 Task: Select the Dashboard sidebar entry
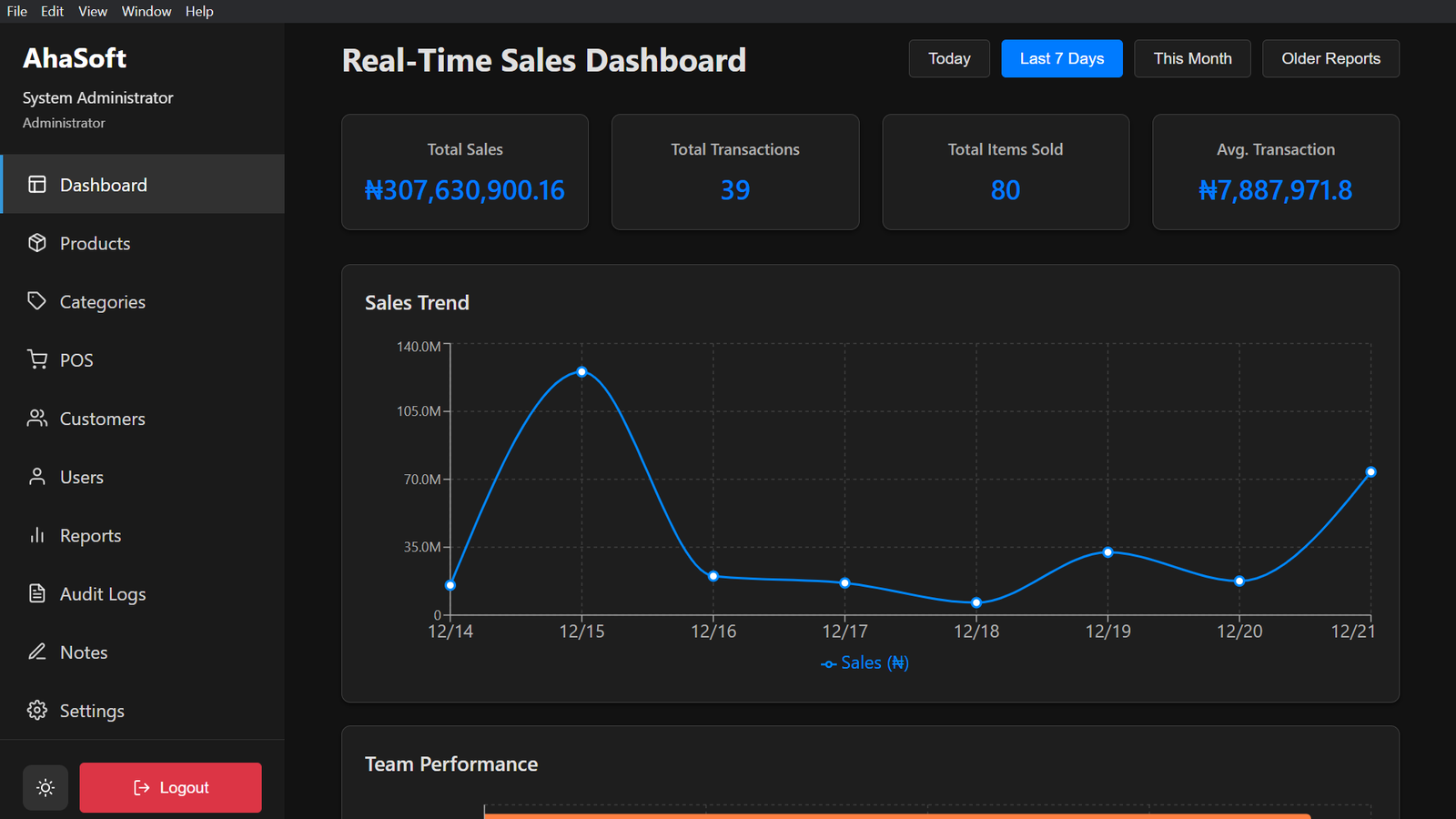click(x=103, y=184)
